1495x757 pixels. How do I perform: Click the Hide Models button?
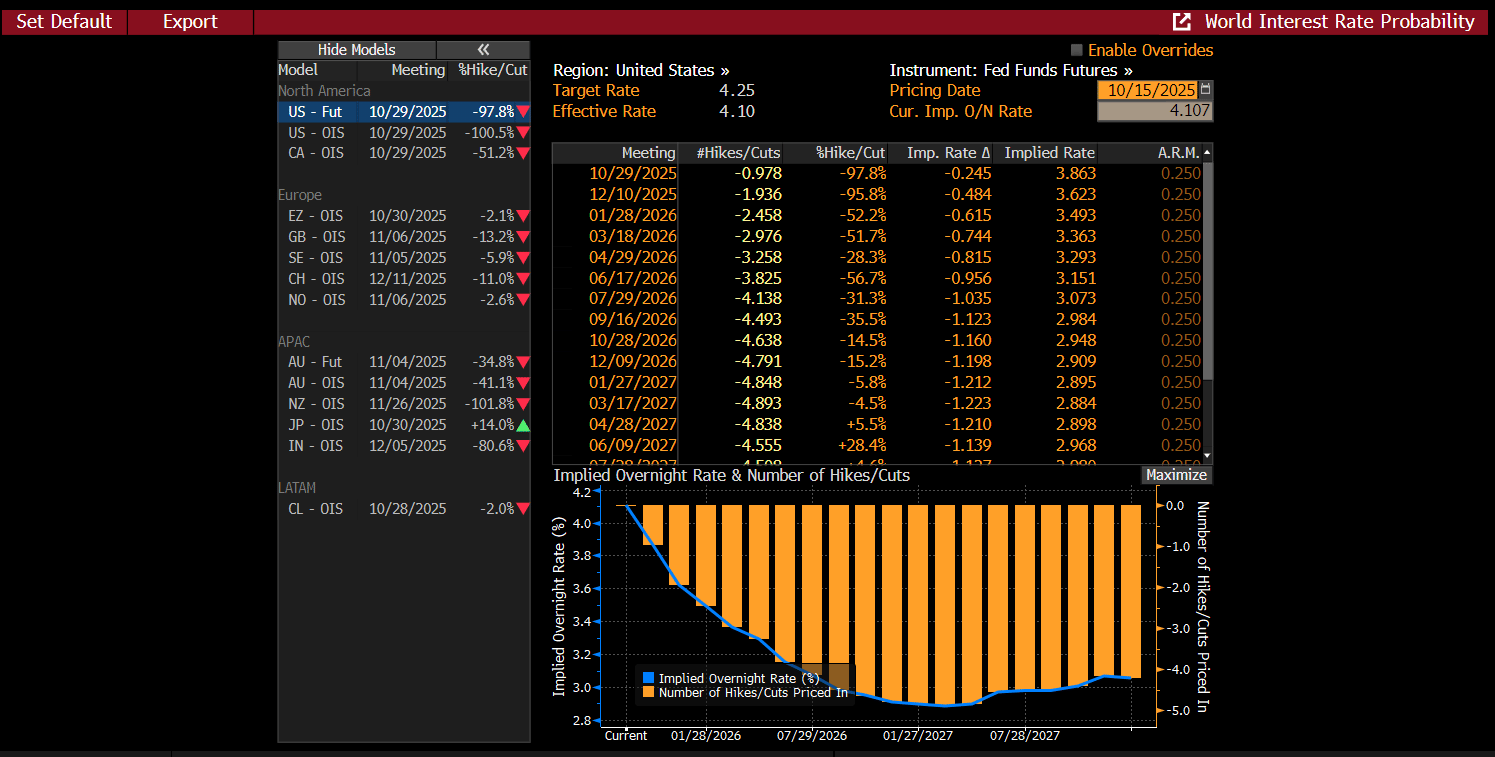pyautogui.click(x=356, y=50)
